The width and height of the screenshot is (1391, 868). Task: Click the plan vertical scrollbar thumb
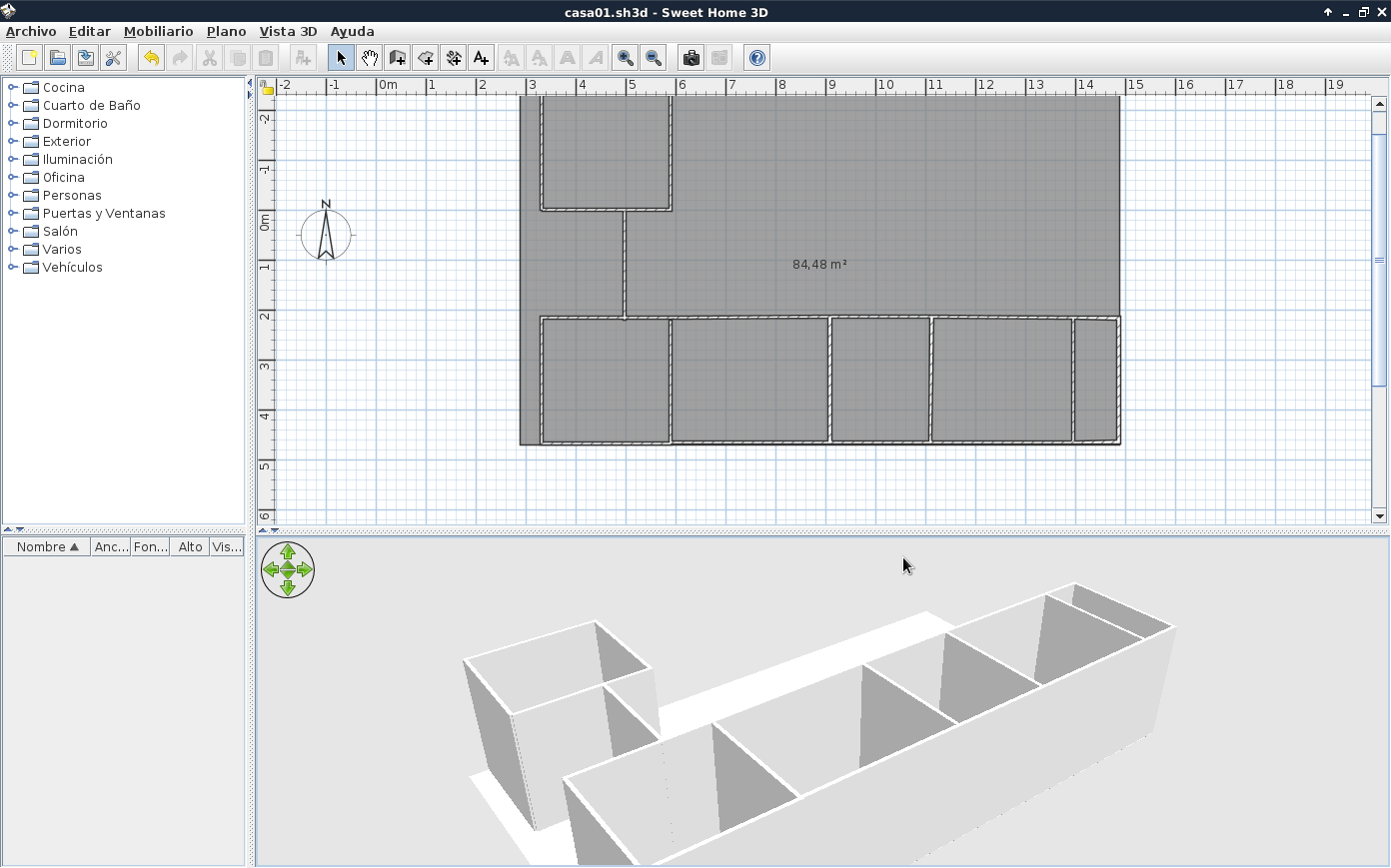click(x=1380, y=260)
